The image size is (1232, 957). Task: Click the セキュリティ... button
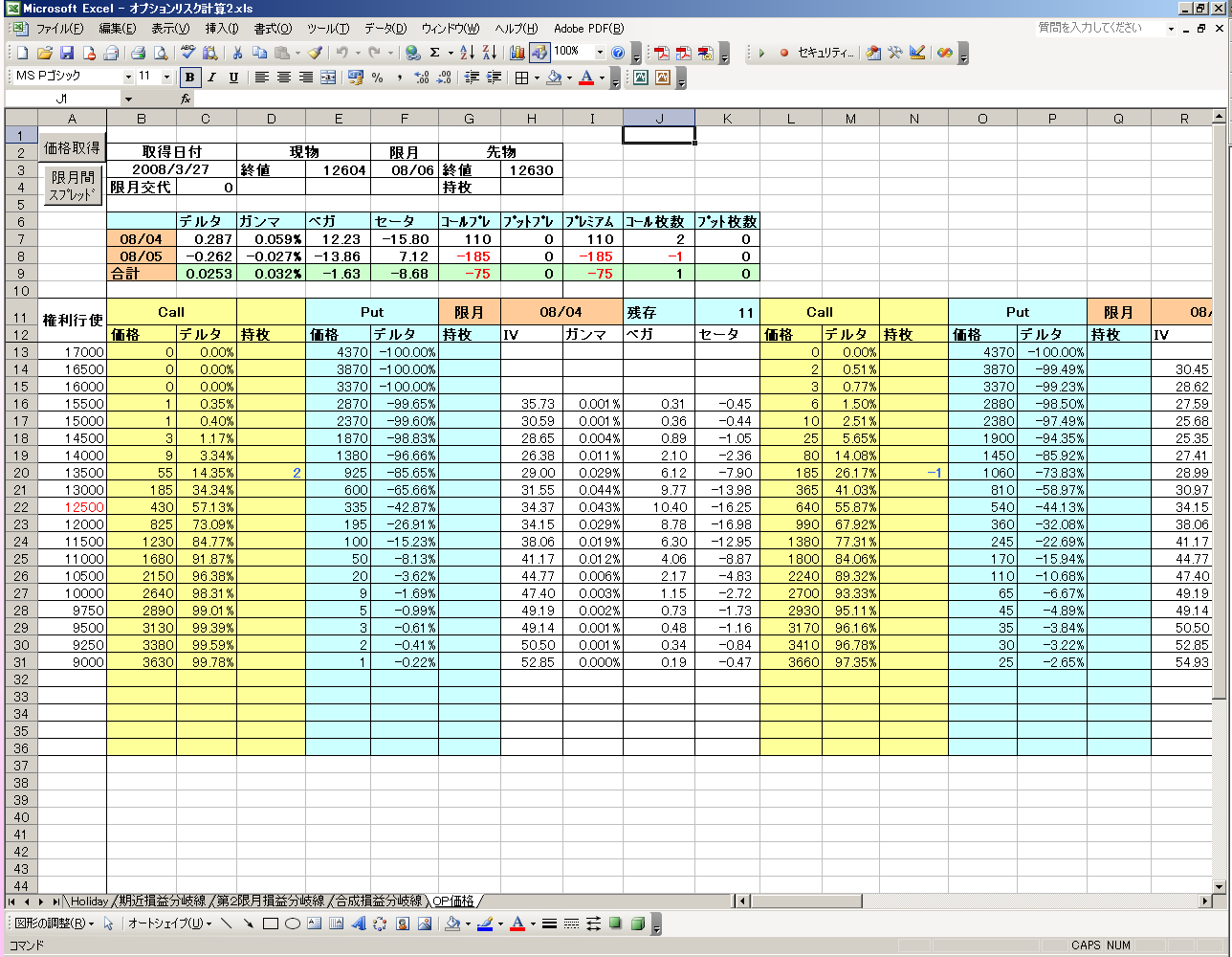(825, 53)
